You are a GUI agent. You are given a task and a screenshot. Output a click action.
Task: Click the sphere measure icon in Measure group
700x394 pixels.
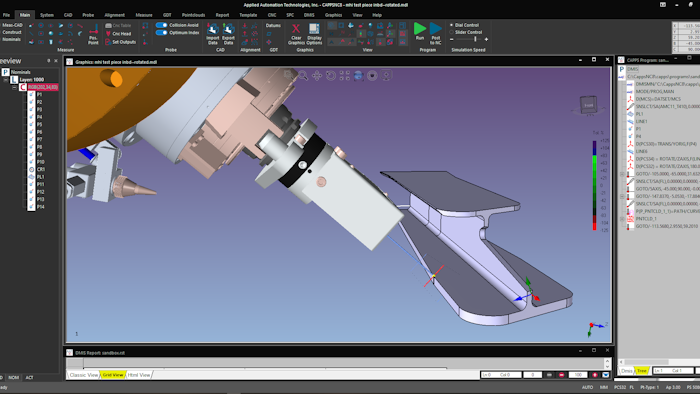coord(51,33)
